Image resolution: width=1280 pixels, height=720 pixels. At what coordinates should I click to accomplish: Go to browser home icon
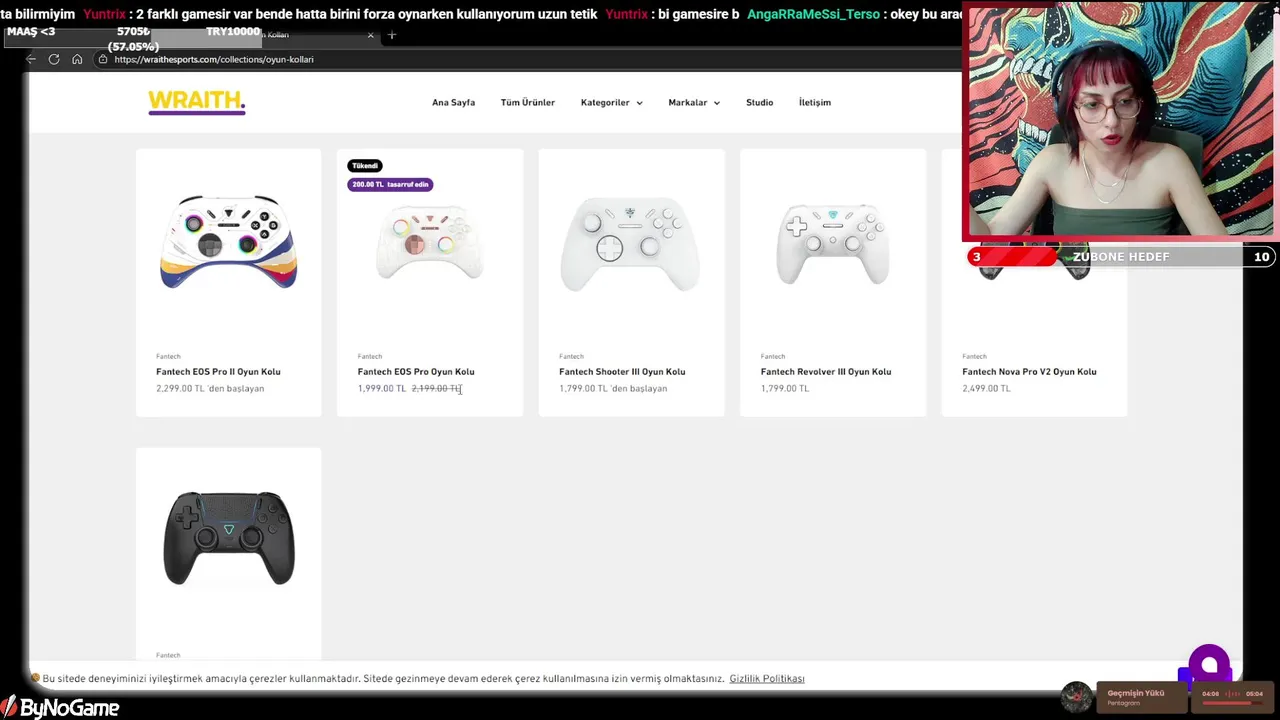pyautogui.click(x=77, y=59)
